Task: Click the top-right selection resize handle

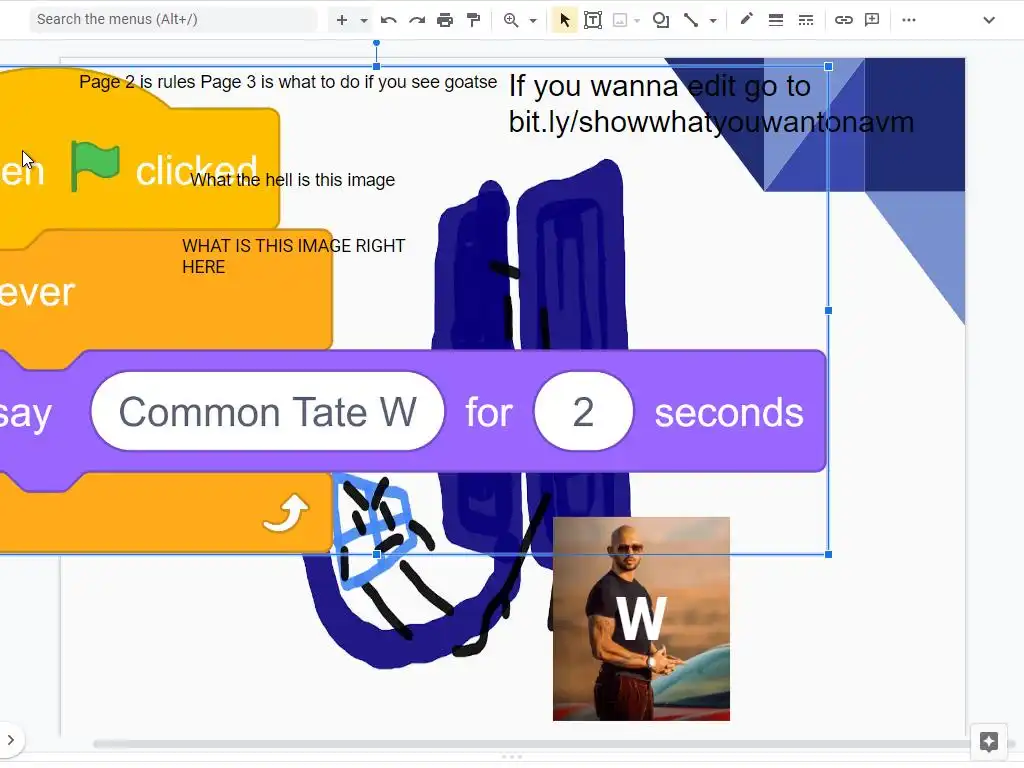Action: pos(829,67)
